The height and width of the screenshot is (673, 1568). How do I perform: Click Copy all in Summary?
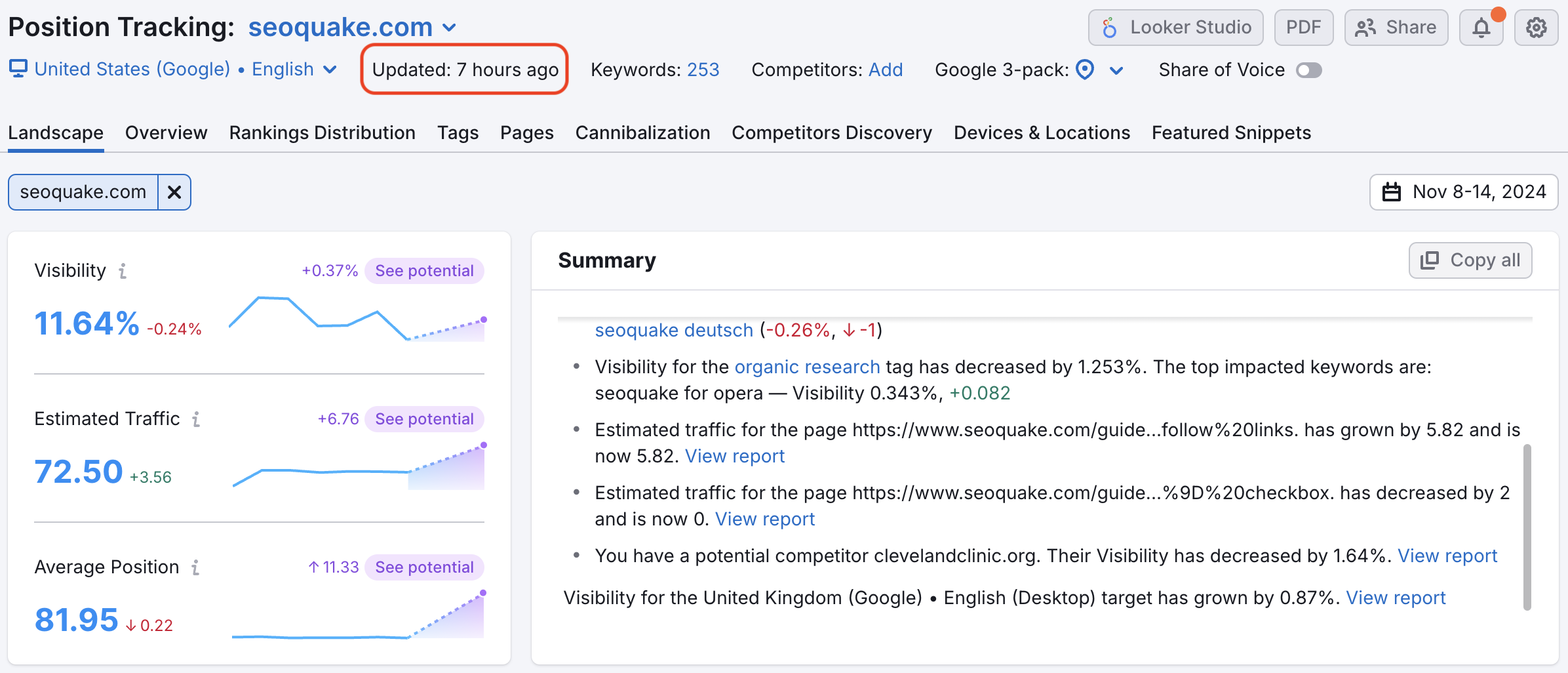click(1470, 260)
